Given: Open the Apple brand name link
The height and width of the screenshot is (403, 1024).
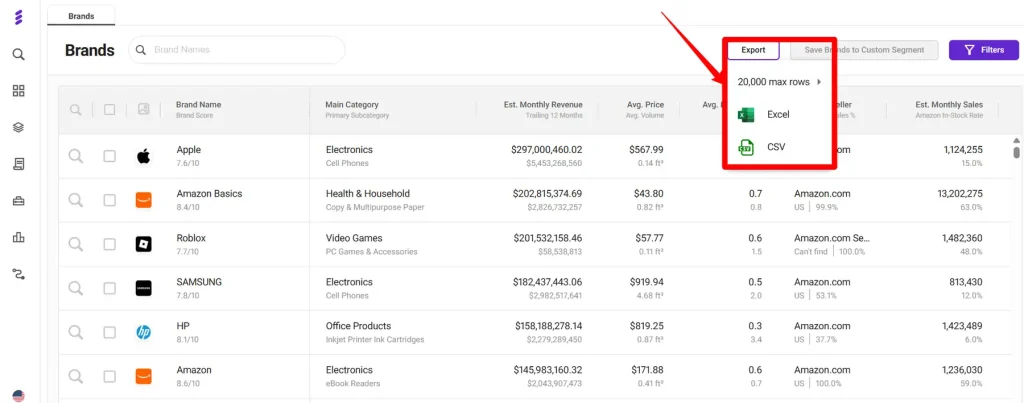Looking at the screenshot, I should pos(189,150).
